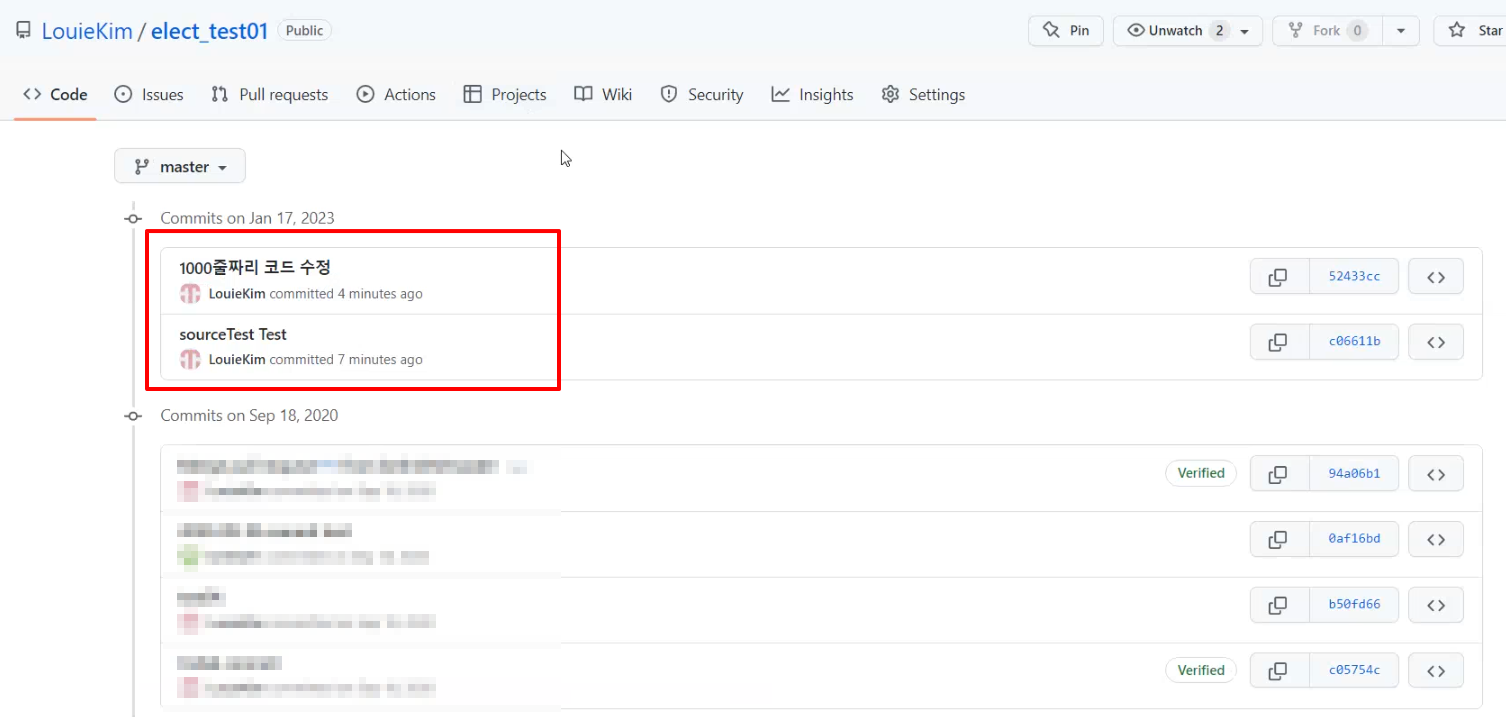The height and width of the screenshot is (717, 1506).
Task: Open commit hash 52433cc
Action: pyautogui.click(x=1354, y=276)
